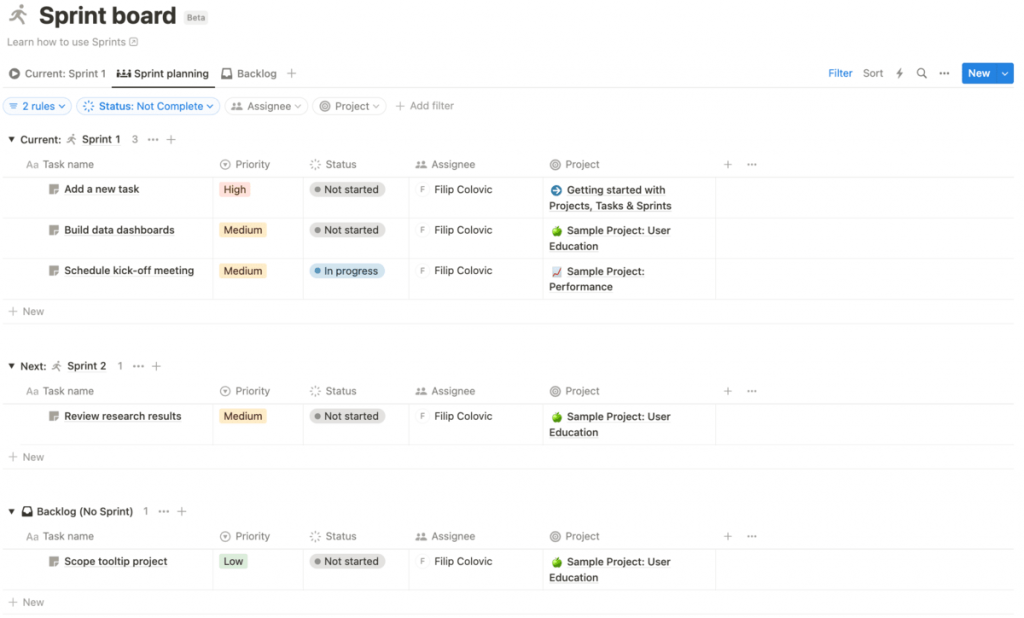Open the New button's dropdown arrow
Screen dimensions: 1024x618
pos(1005,73)
